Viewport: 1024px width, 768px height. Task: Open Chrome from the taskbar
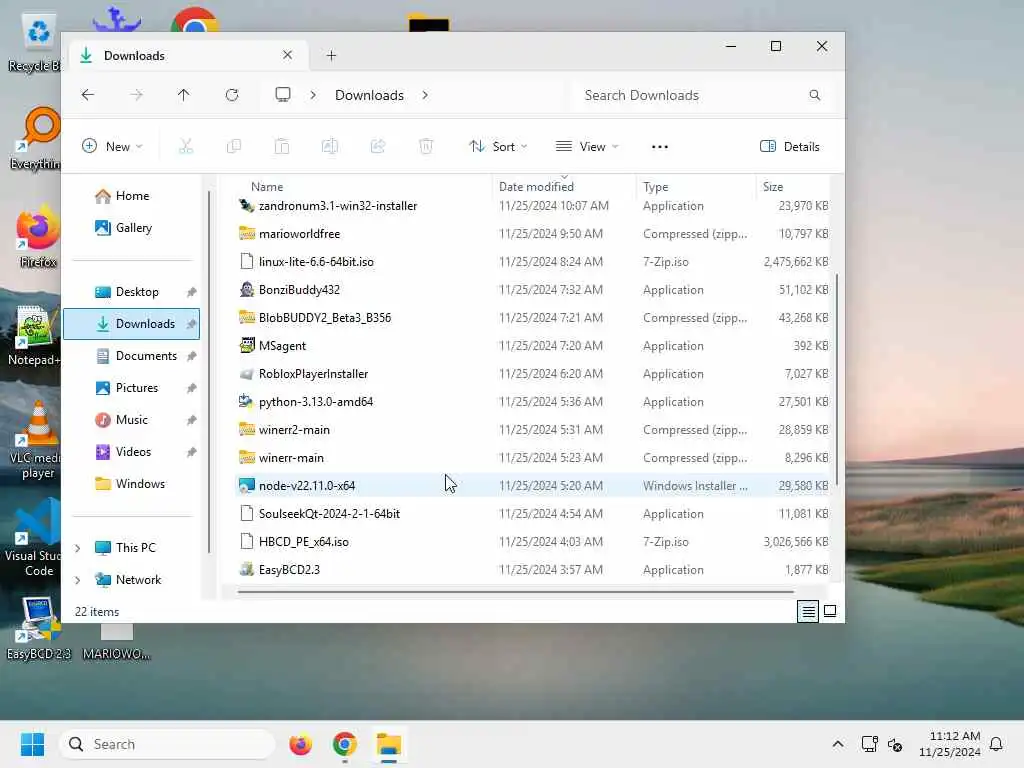(x=345, y=744)
